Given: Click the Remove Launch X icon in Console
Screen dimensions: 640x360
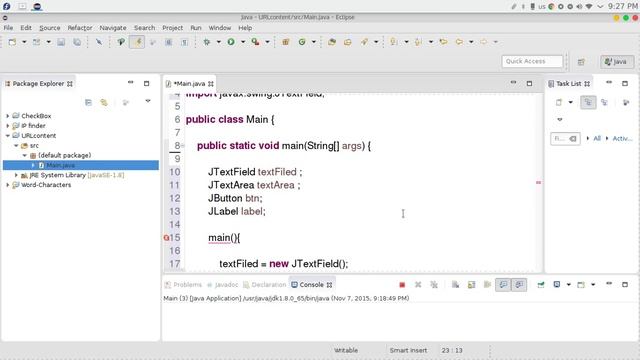Looking at the screenshot, I should (x=418, y=285).
